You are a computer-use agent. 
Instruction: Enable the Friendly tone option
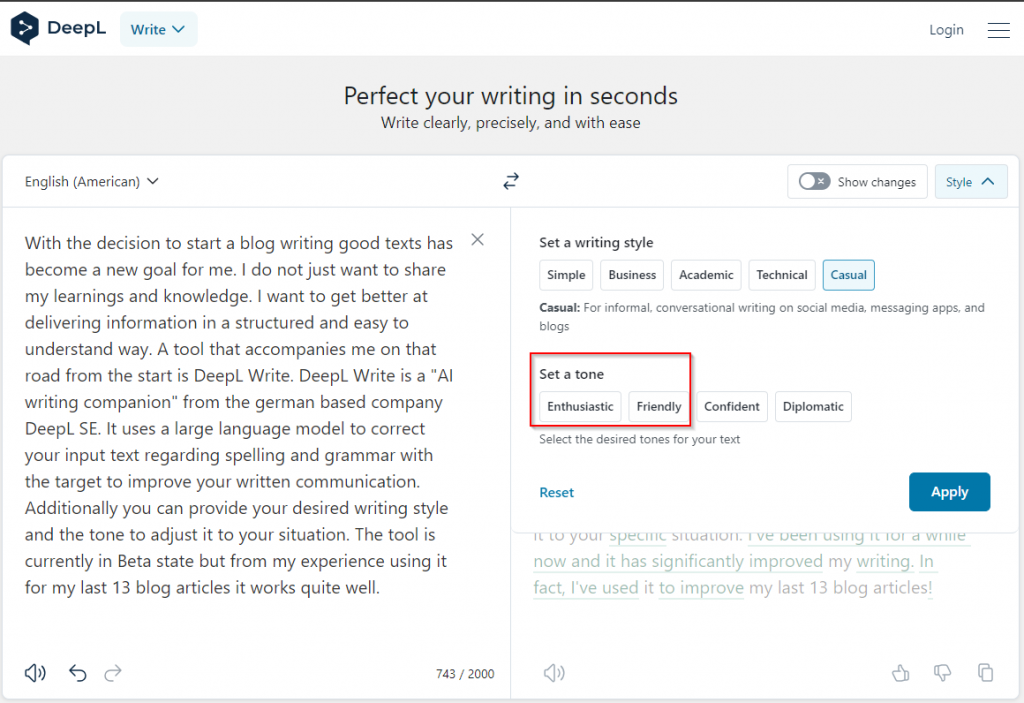point(659,406)
